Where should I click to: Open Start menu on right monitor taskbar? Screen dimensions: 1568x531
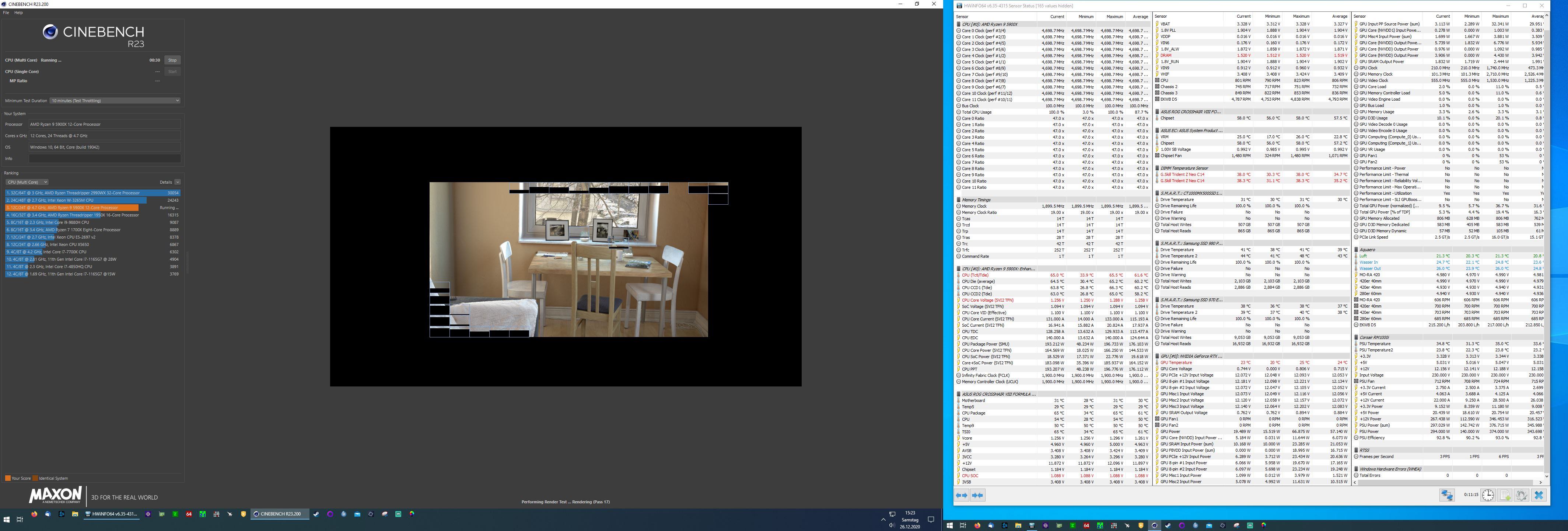(x=950, y=525)
